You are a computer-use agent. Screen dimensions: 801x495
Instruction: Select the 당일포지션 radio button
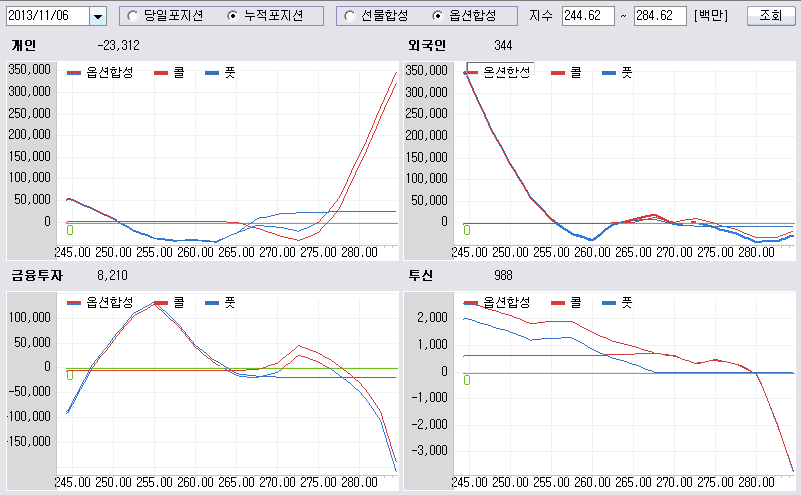(134, 16)
